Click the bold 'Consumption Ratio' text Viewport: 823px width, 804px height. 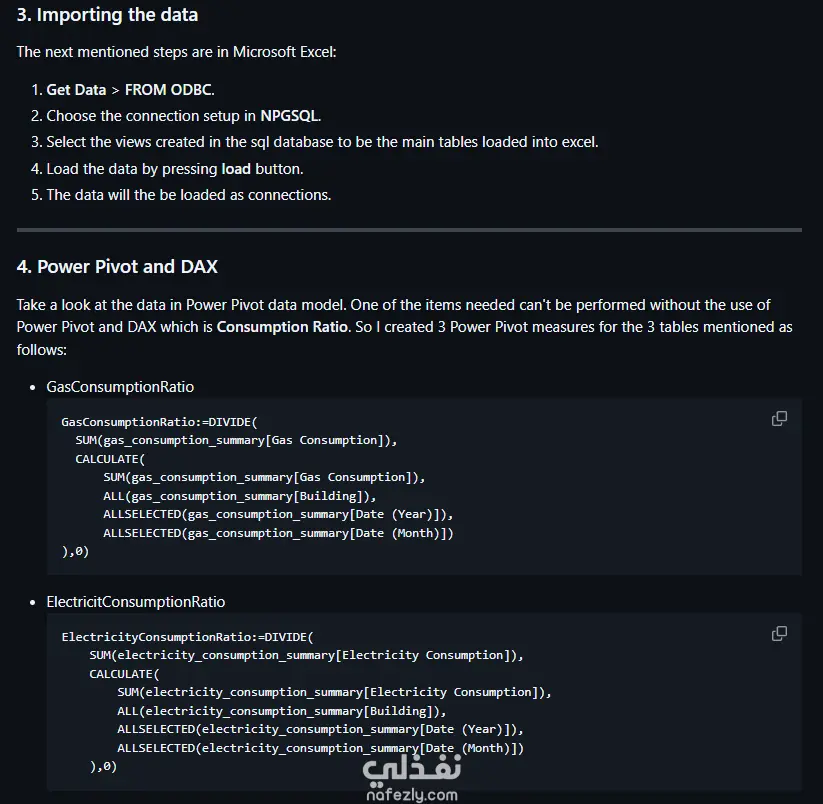pos(282,327)
